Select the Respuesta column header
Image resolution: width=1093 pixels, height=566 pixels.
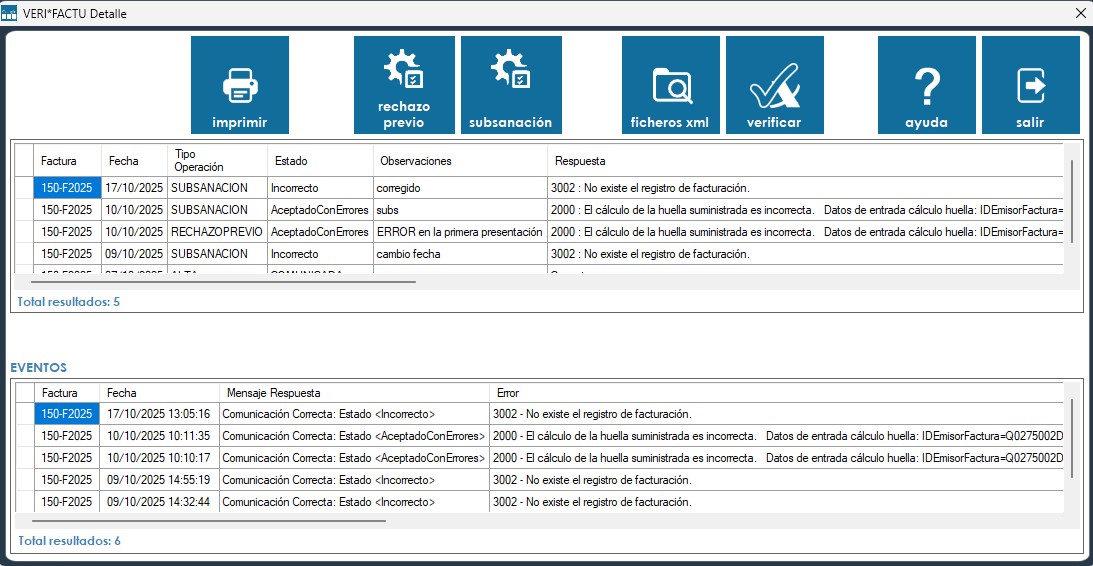(x=580, y=161)
